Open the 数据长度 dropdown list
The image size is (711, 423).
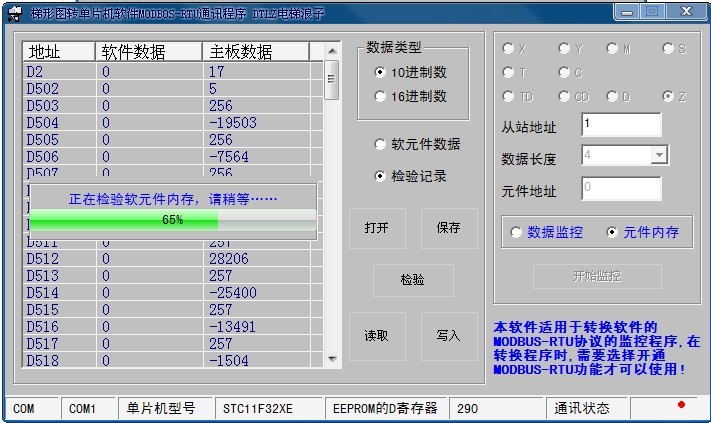658,155
